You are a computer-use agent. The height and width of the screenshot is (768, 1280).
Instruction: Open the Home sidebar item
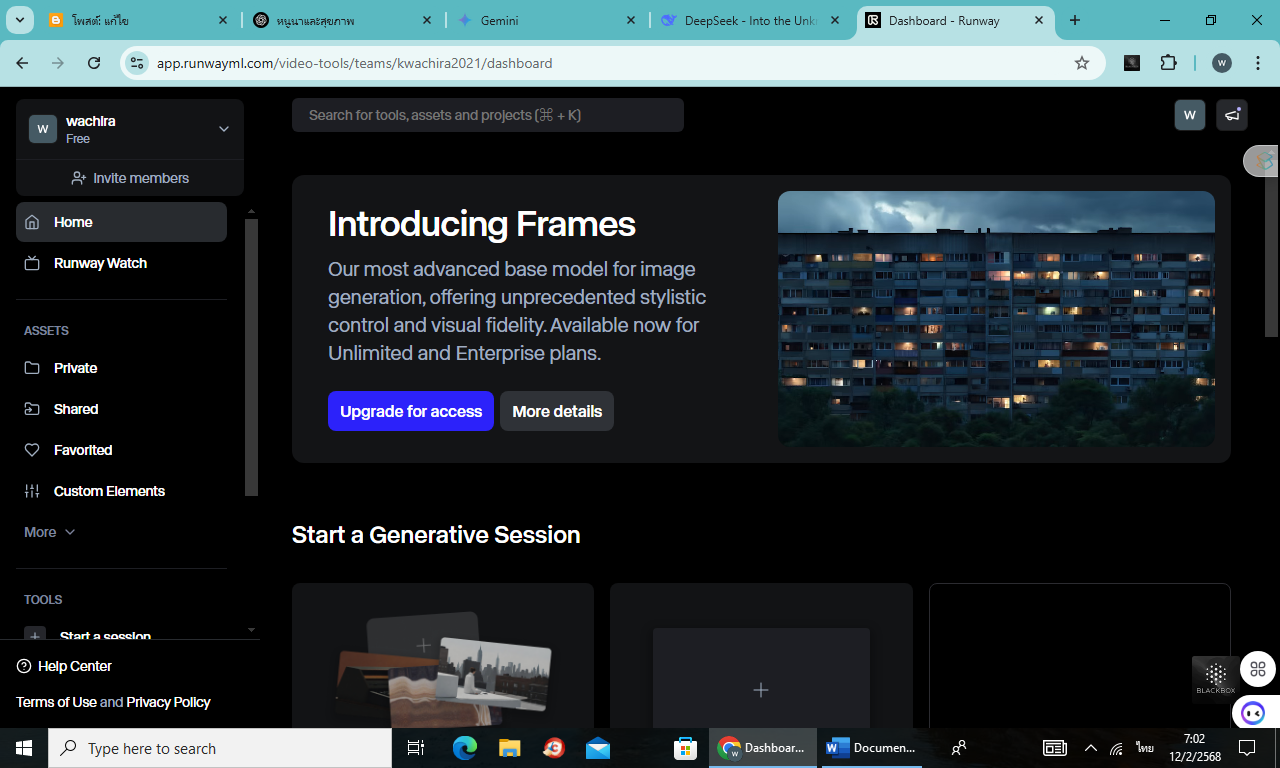point(121,222)
